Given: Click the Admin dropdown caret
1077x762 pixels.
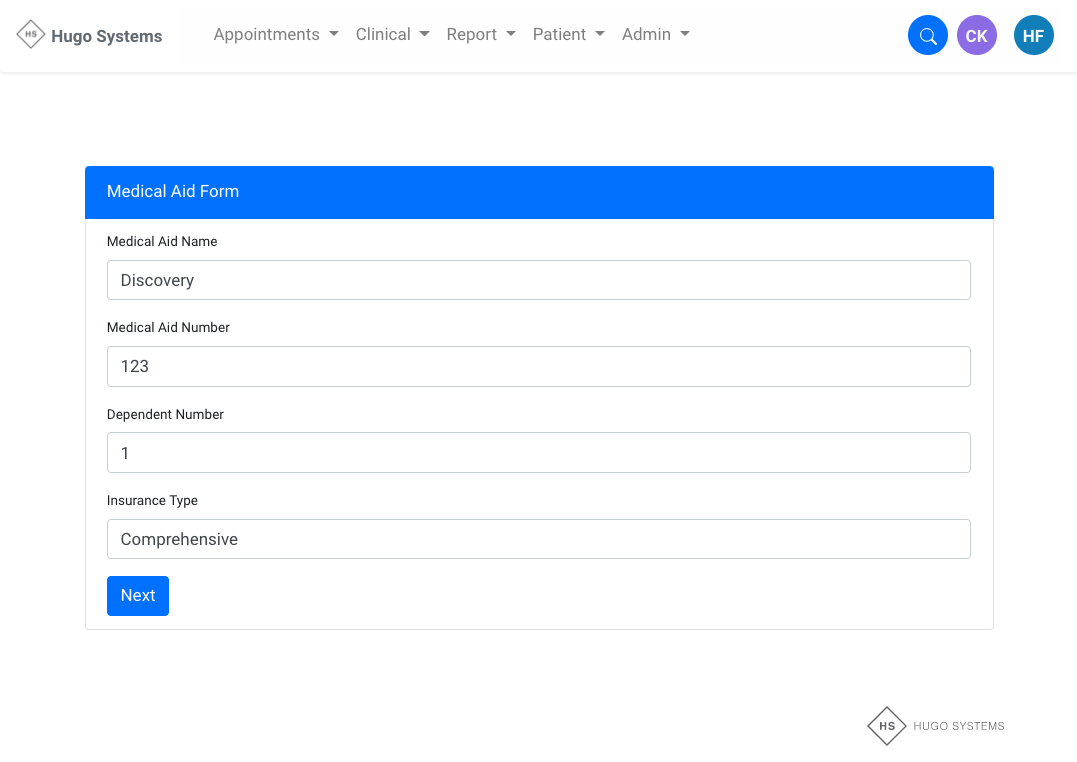Looking at the screenshot, I should tap(685, 34).
